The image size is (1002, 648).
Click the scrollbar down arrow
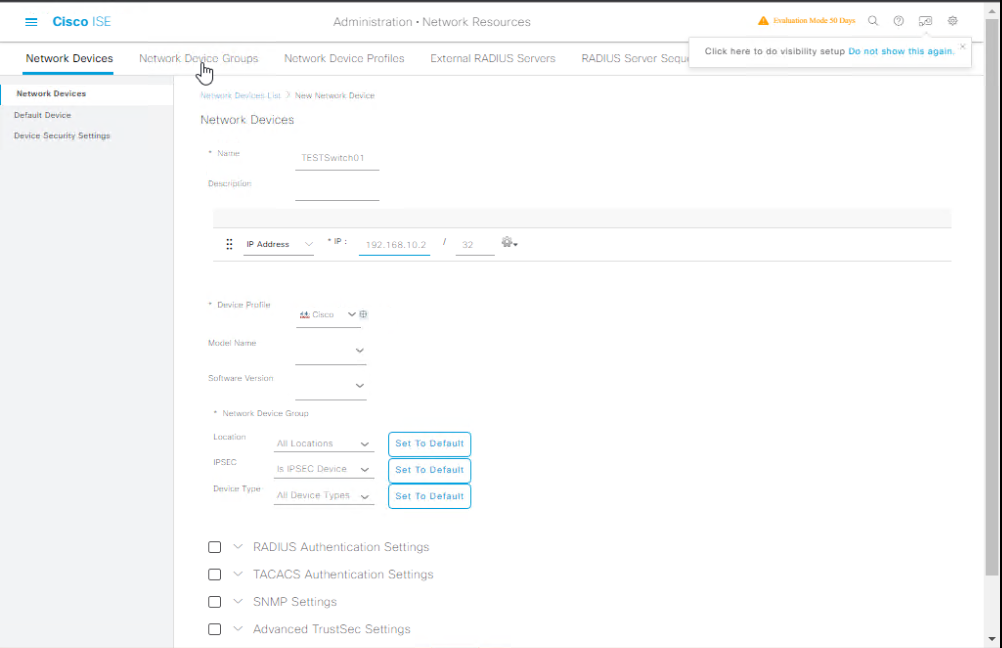(992, 638)
